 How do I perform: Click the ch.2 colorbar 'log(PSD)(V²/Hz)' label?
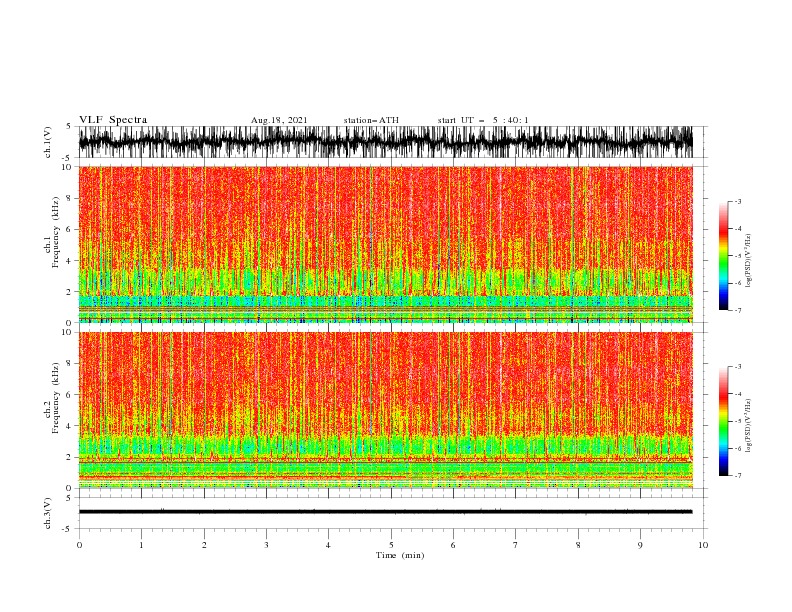[748, 425]
